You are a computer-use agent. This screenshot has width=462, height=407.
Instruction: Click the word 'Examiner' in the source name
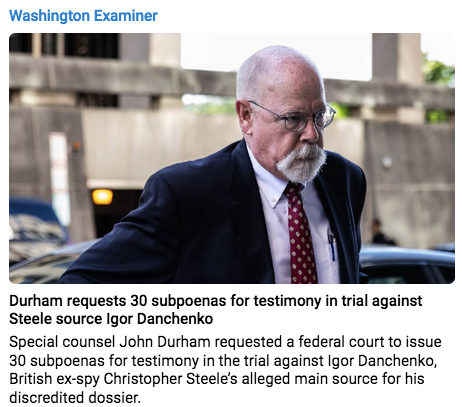126,16
